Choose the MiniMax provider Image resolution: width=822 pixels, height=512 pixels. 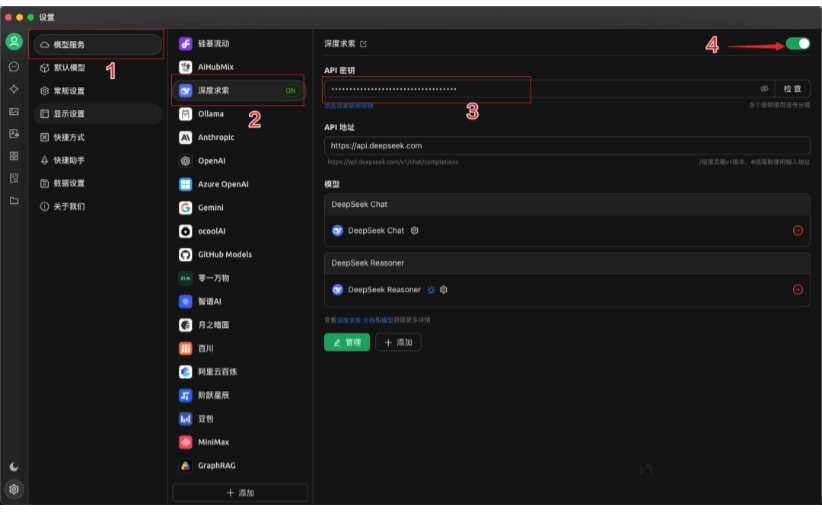[240, 442]
